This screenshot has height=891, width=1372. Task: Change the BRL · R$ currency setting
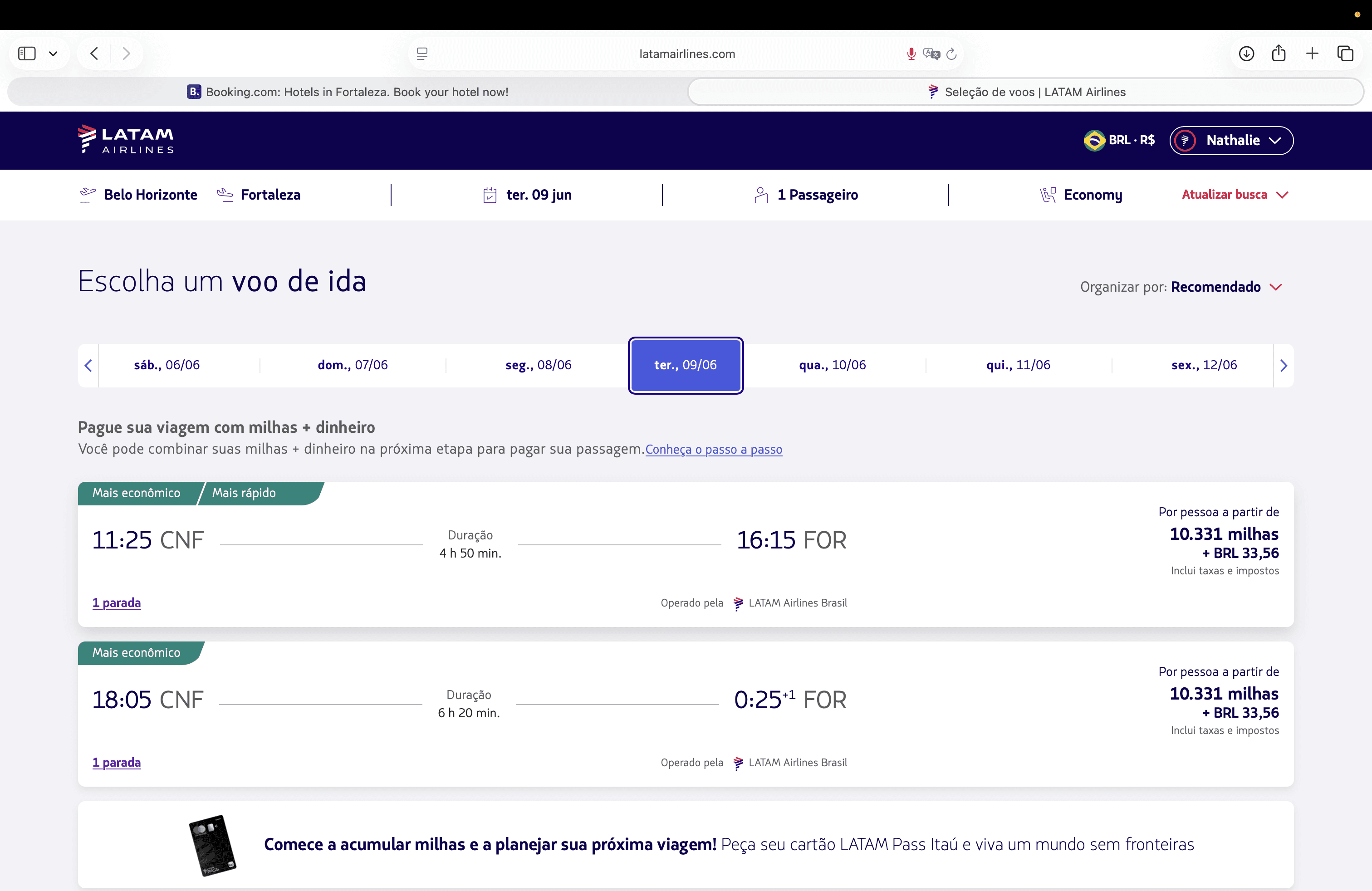pos(1119,140)
